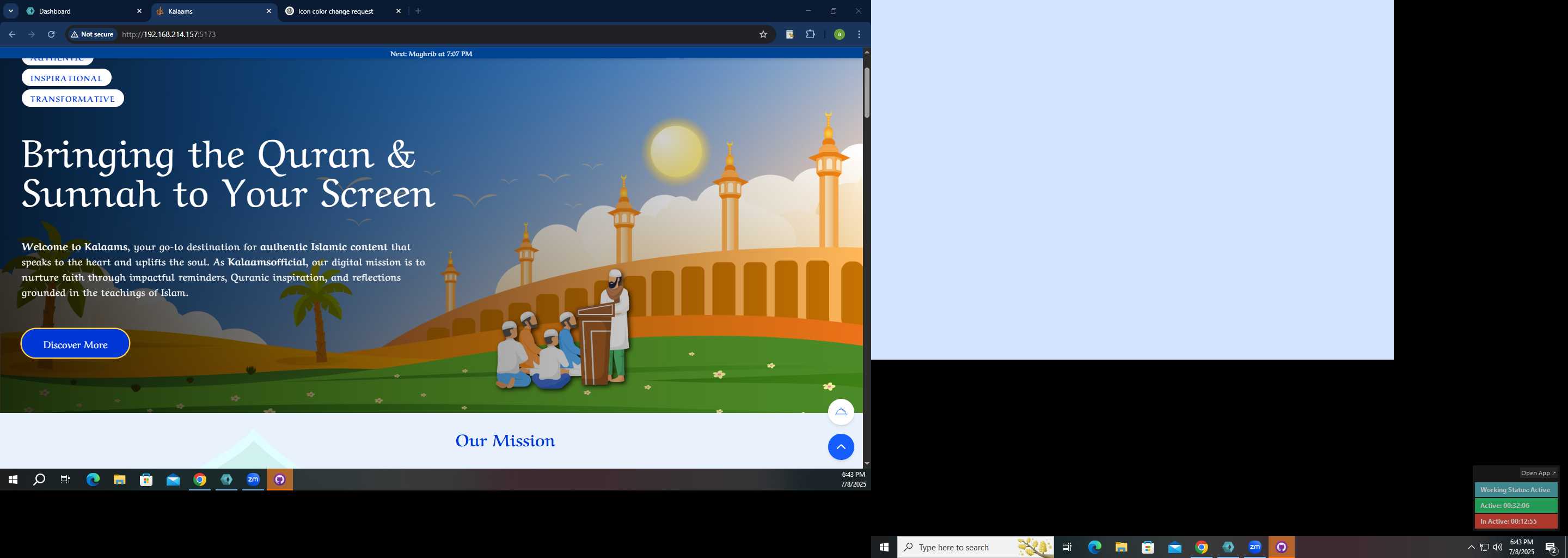Open Start menu on the taskbar below browser
Screen dimensions: 1568x558
[x=13, y=480]
